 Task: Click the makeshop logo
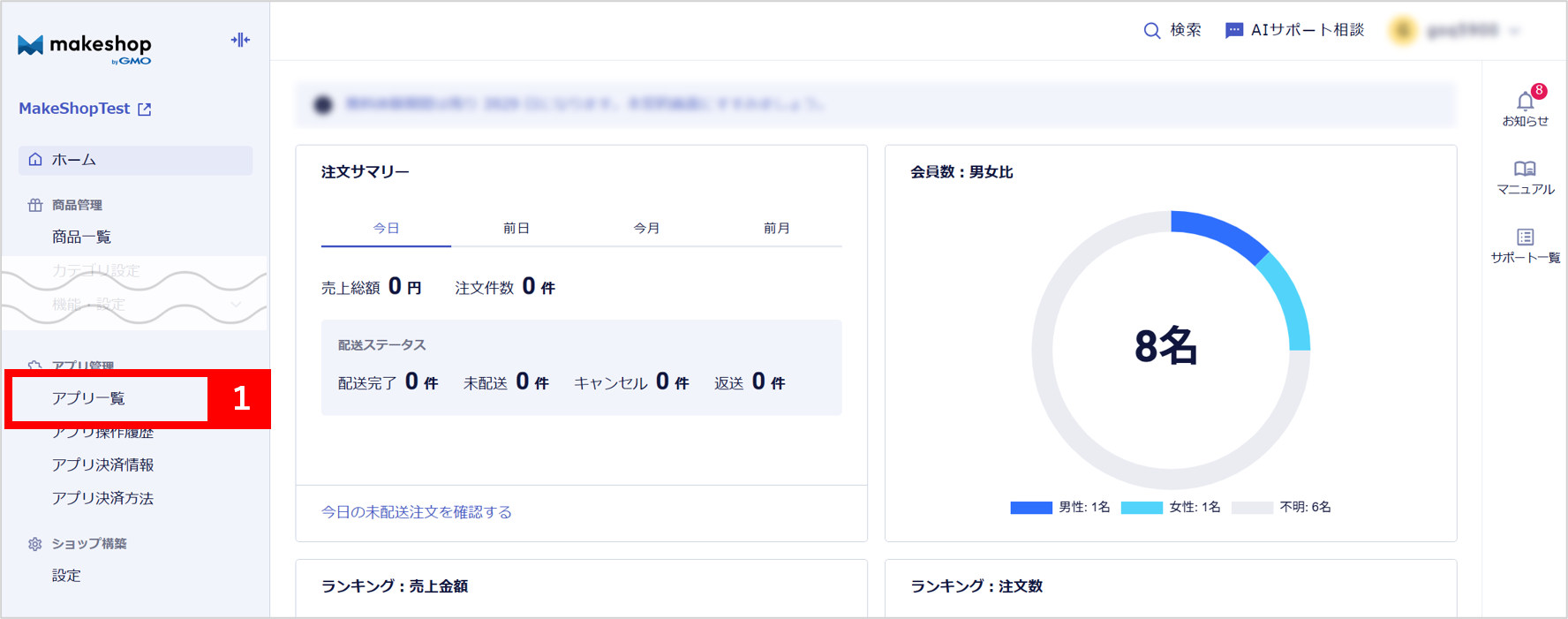tap(85, 48)
